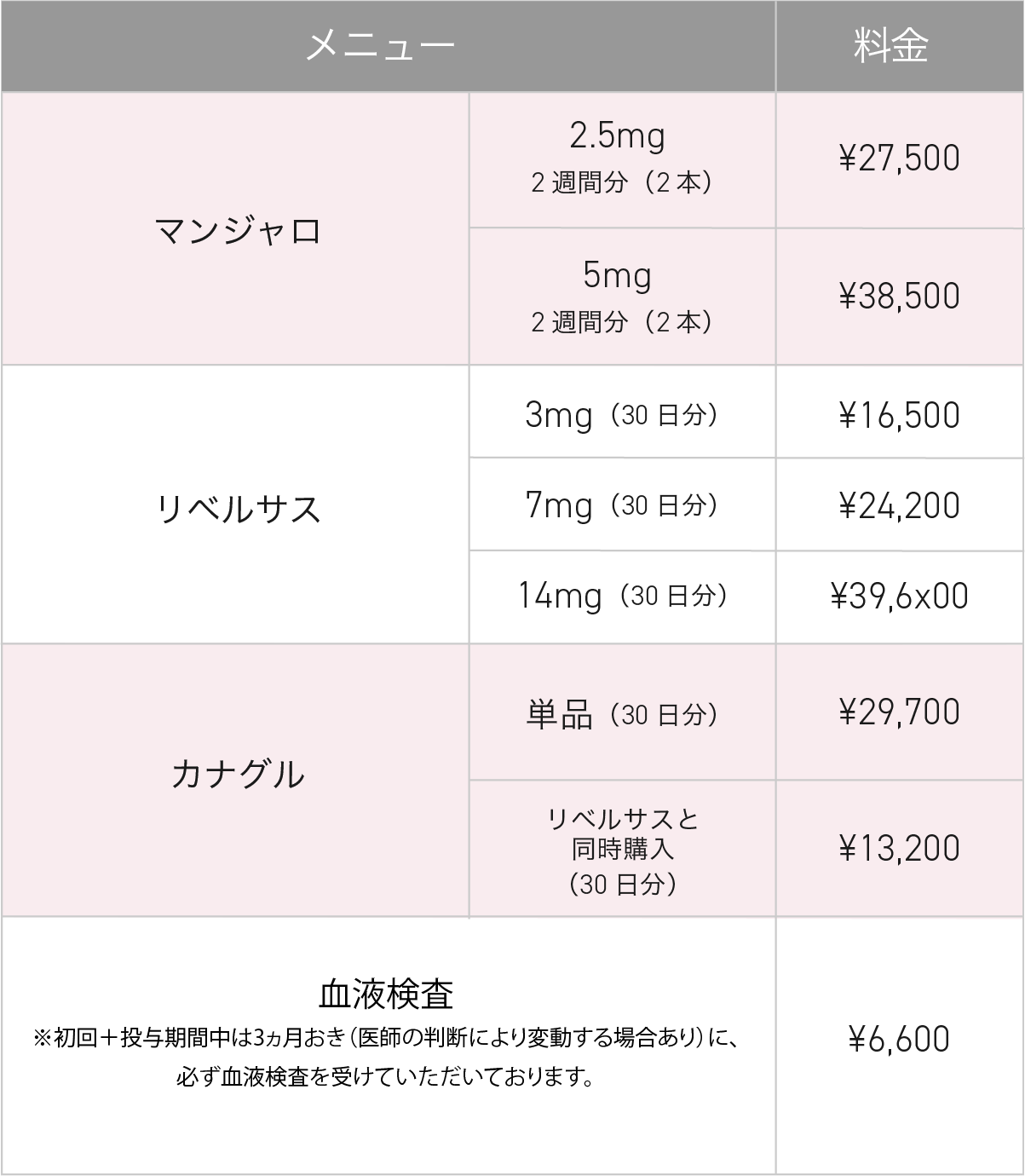Select the マンジャロ row label
1025x1176 pixels.
tap(238, 231)
